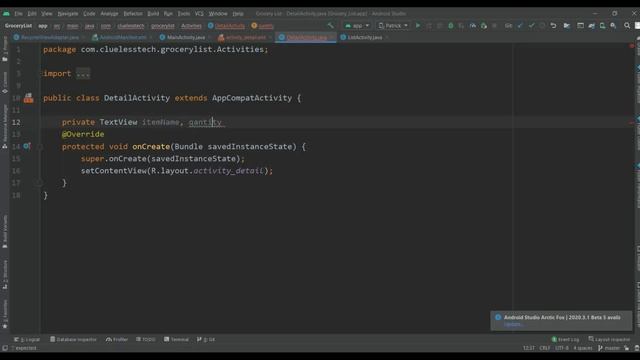This screenshot has height=360, width=640.
Task: Click the error stripe indicator at top right
Action: pos(632,46)
